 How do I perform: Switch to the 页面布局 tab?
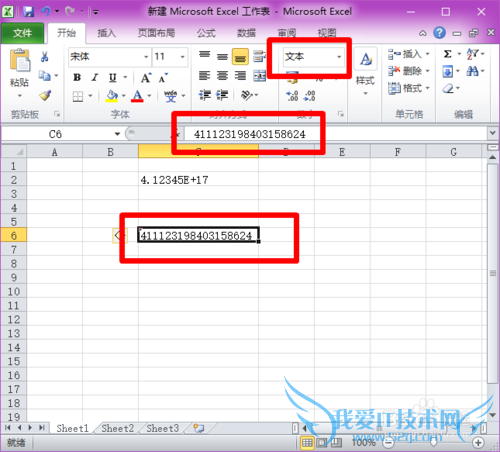(156, 33)
